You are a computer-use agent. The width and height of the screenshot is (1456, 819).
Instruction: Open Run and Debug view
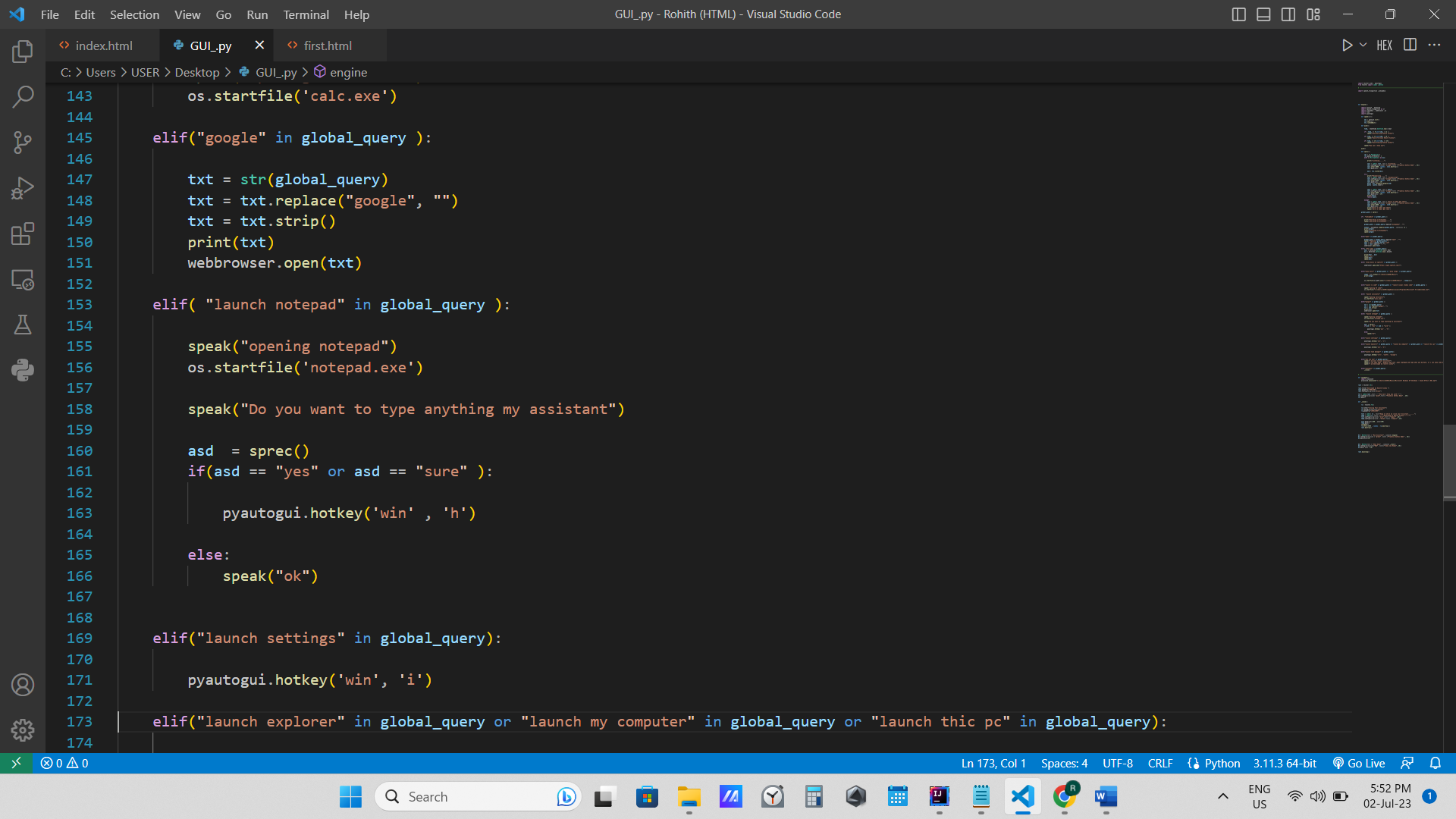23,188
